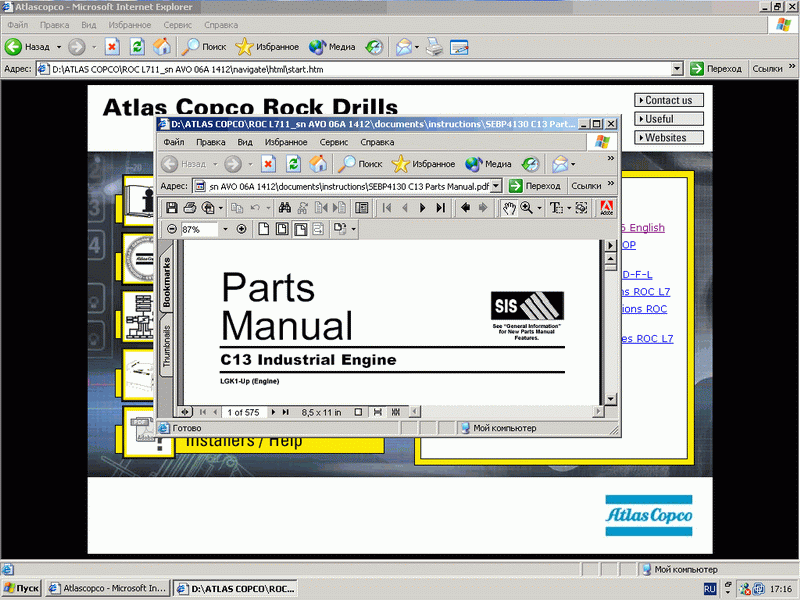Click the Refresh icon in the front browser window
Screen dimensions: 800x600
point(293,164)
